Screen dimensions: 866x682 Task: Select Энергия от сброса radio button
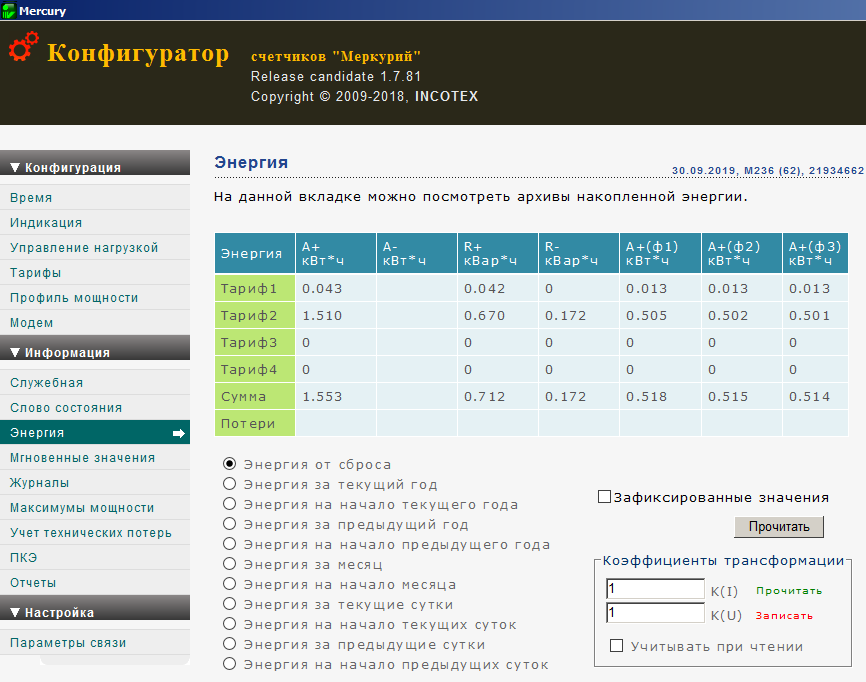(230, 464)
